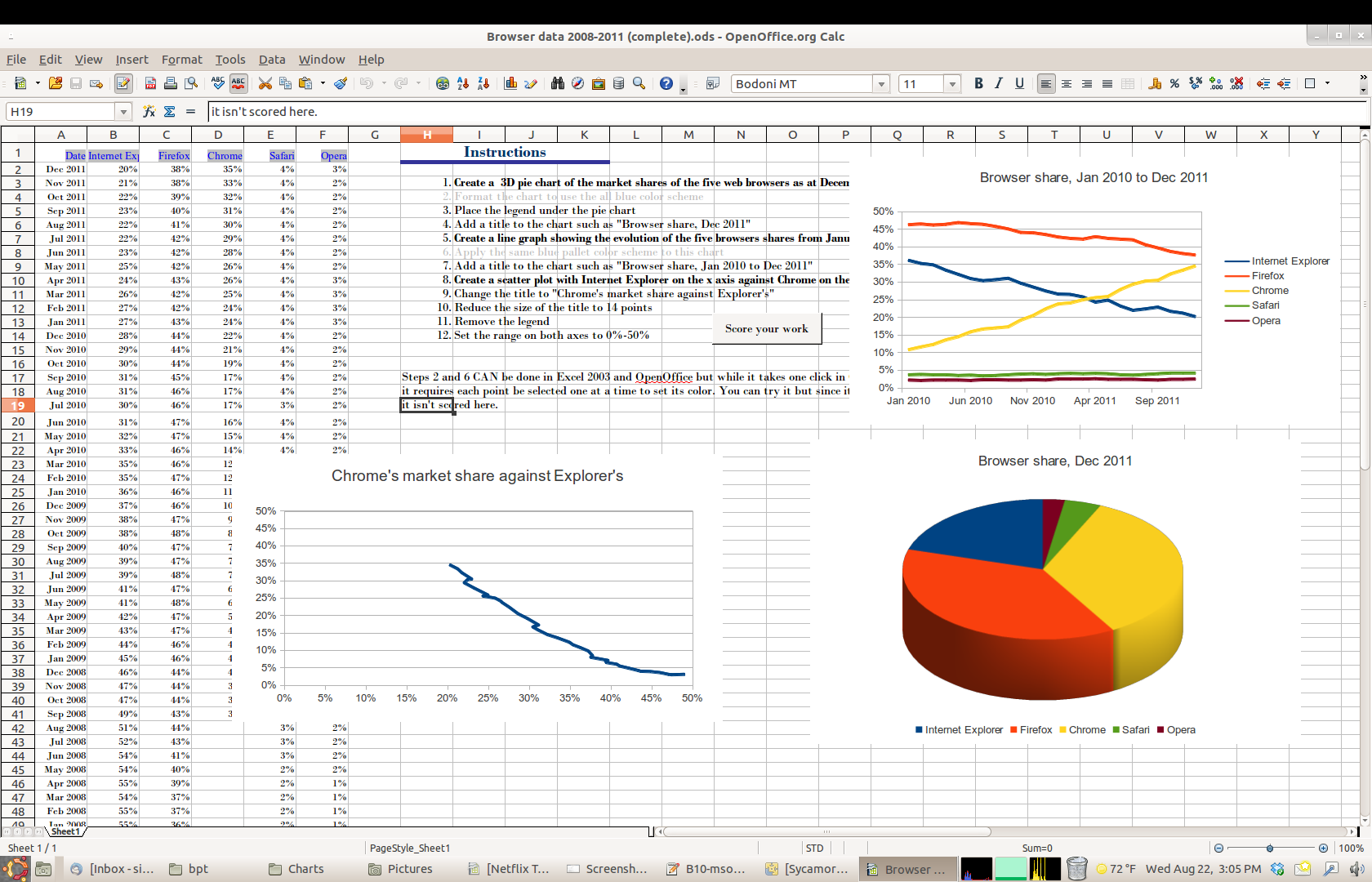This screenshot has width=1372, height=882.
Task: Decrease Indent
Action: tap(1263, 83)
